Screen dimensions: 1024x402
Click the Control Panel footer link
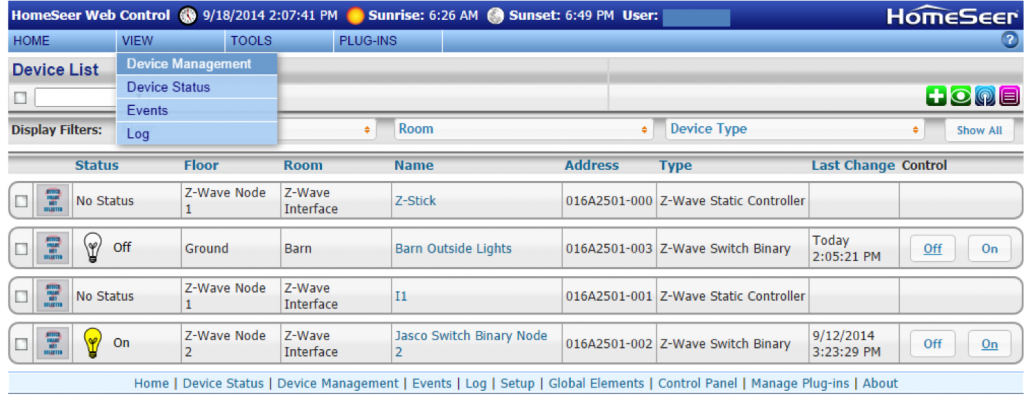[x=697, y=384]
